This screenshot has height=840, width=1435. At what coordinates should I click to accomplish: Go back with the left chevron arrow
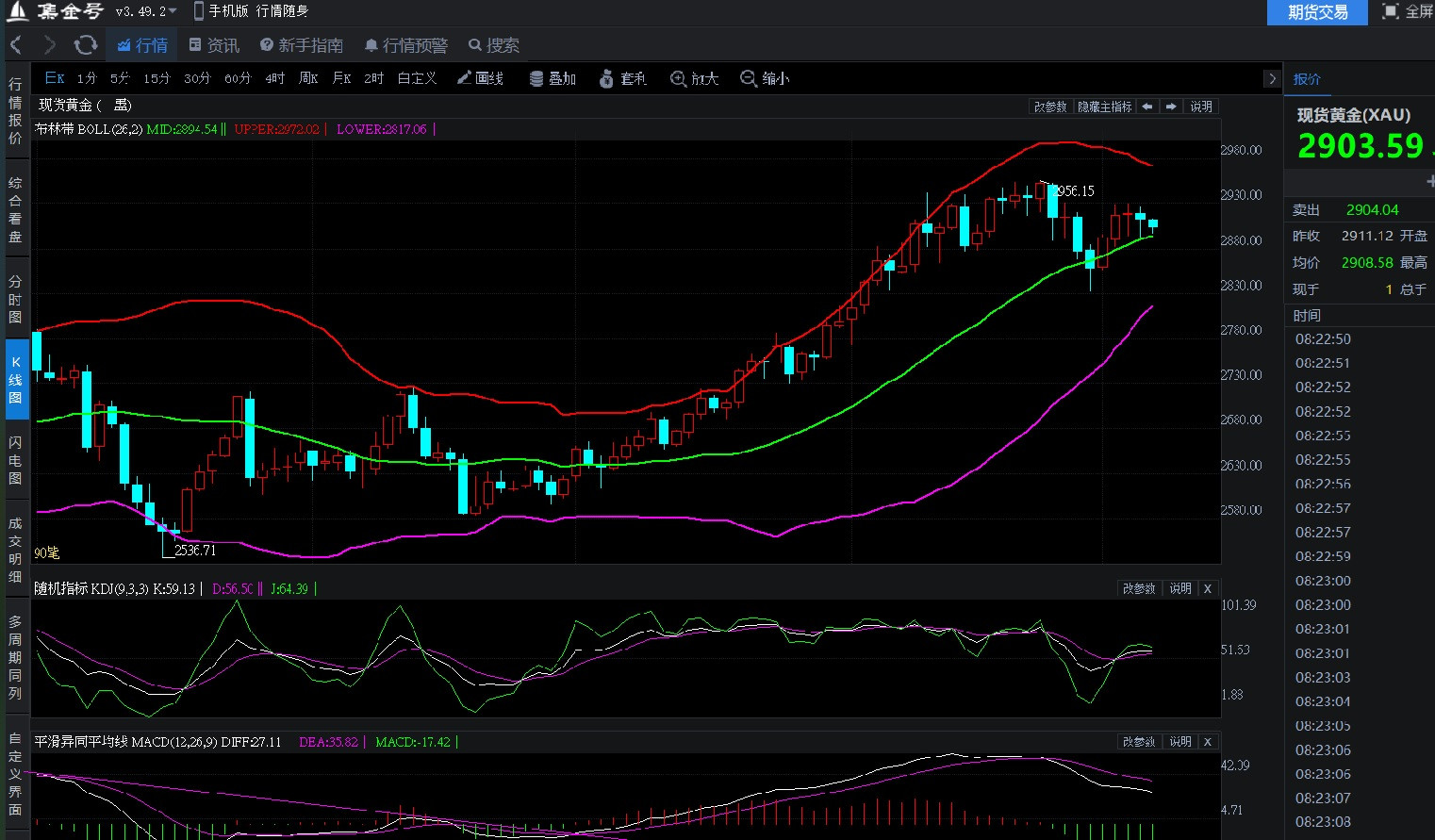click(x=16, y=45)
